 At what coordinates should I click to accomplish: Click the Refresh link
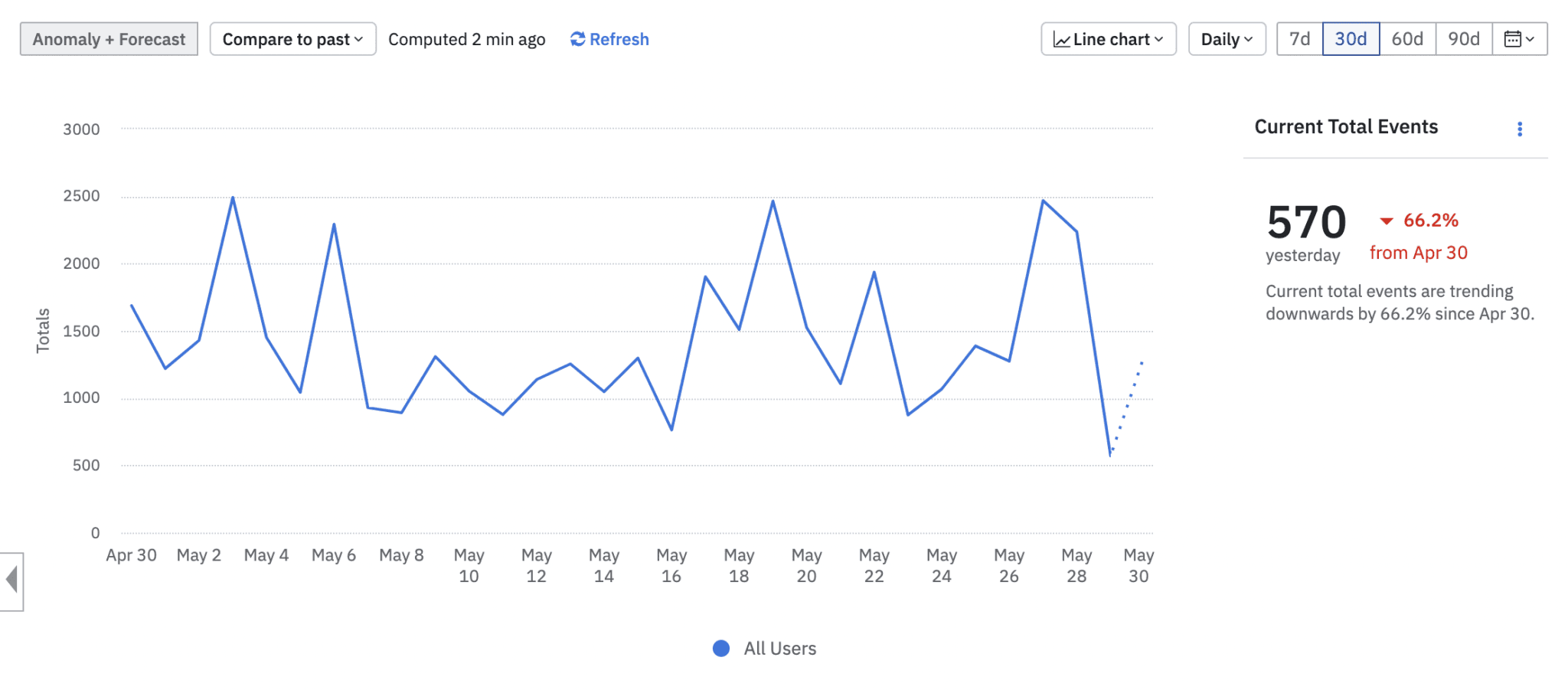tap(619, 39)
